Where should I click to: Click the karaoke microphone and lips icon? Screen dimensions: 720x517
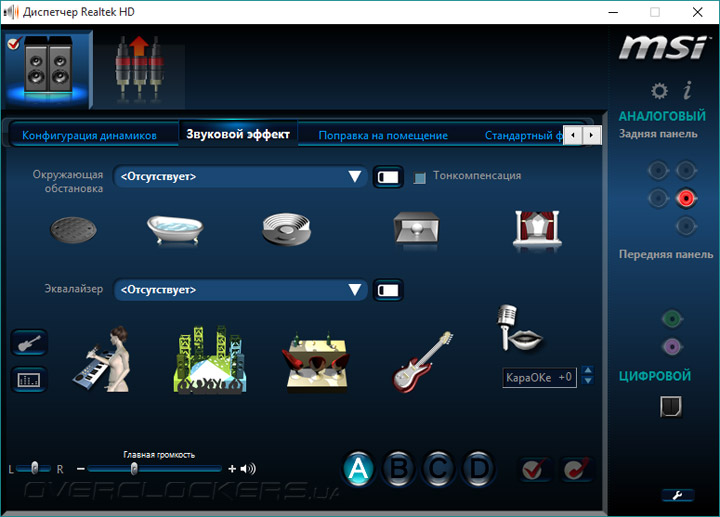point(519,328)
